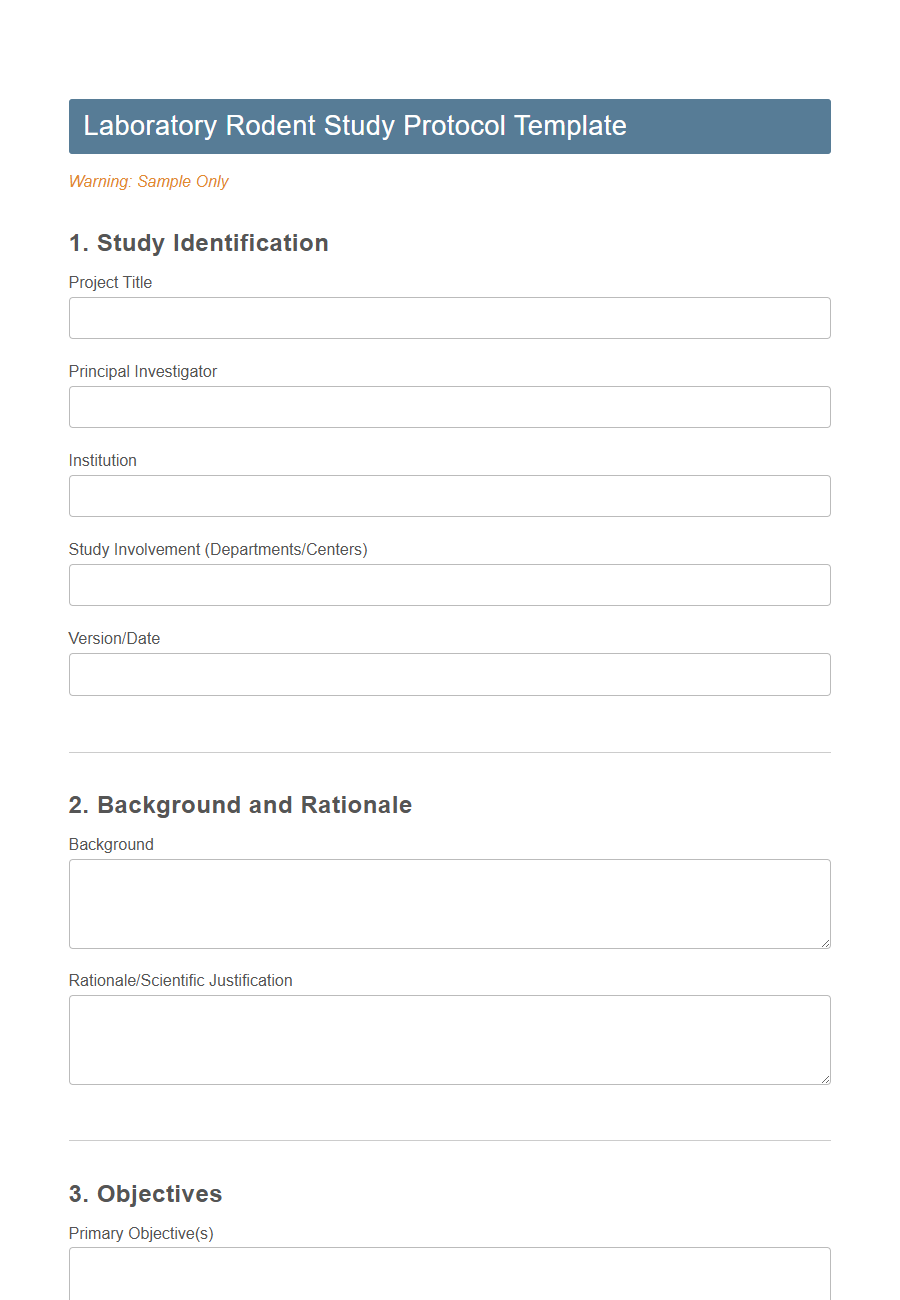Viewport: 900px width, 1300px height.
Task: Click the '2. Background and Rationale' heading
Action: click(x=240, y=805)
